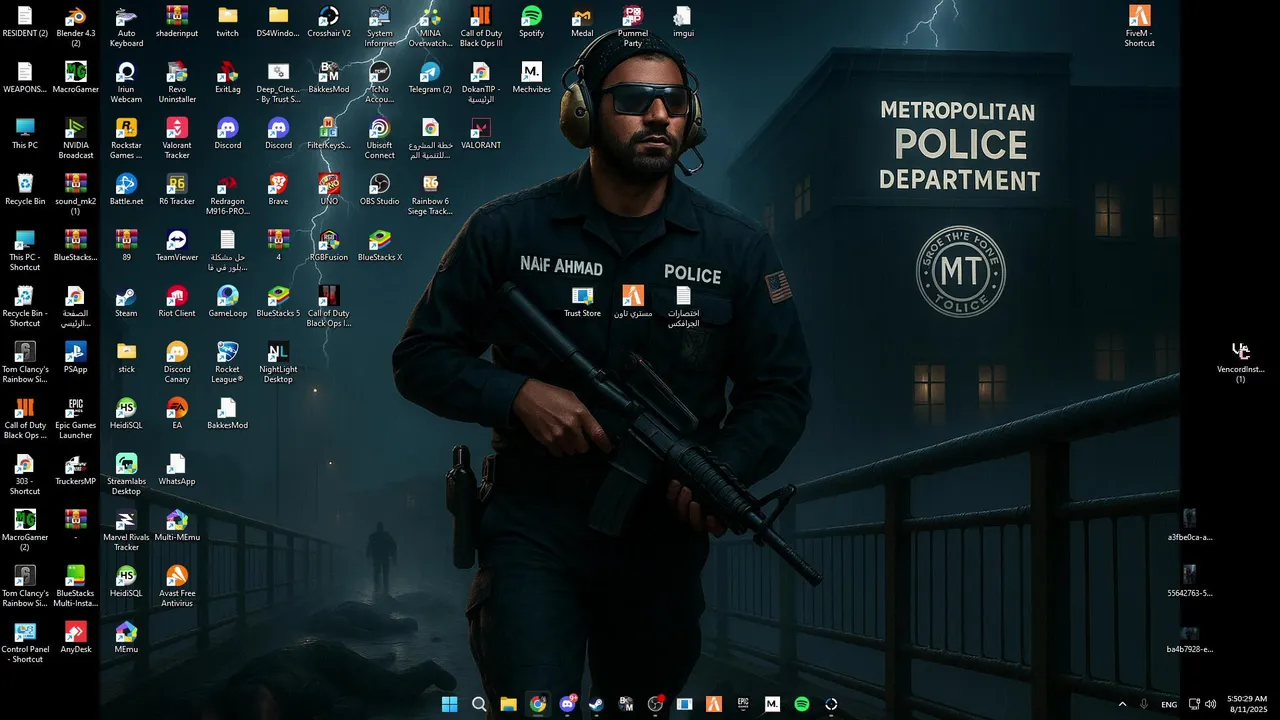This screenshot has width=1280, height=720.
Task: Select the AnyDesk desktop icon
Action: coord(76,638)
